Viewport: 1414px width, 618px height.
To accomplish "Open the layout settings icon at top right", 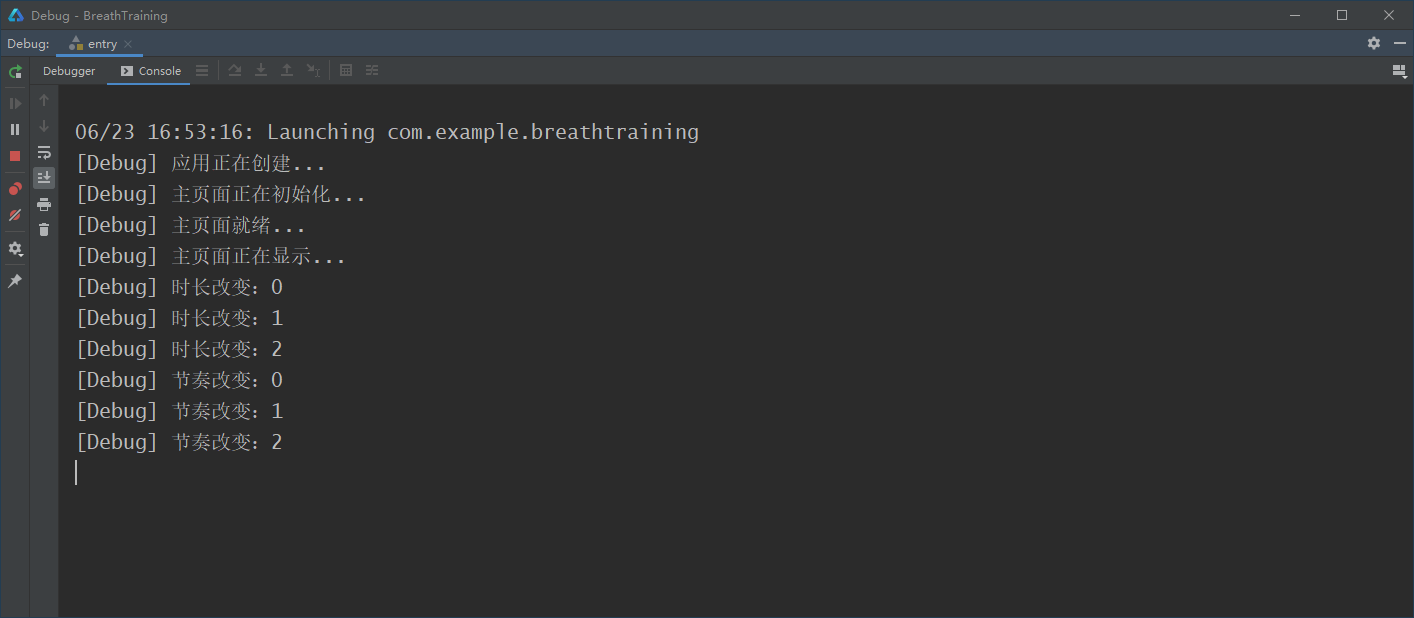I will [1399, 71].
